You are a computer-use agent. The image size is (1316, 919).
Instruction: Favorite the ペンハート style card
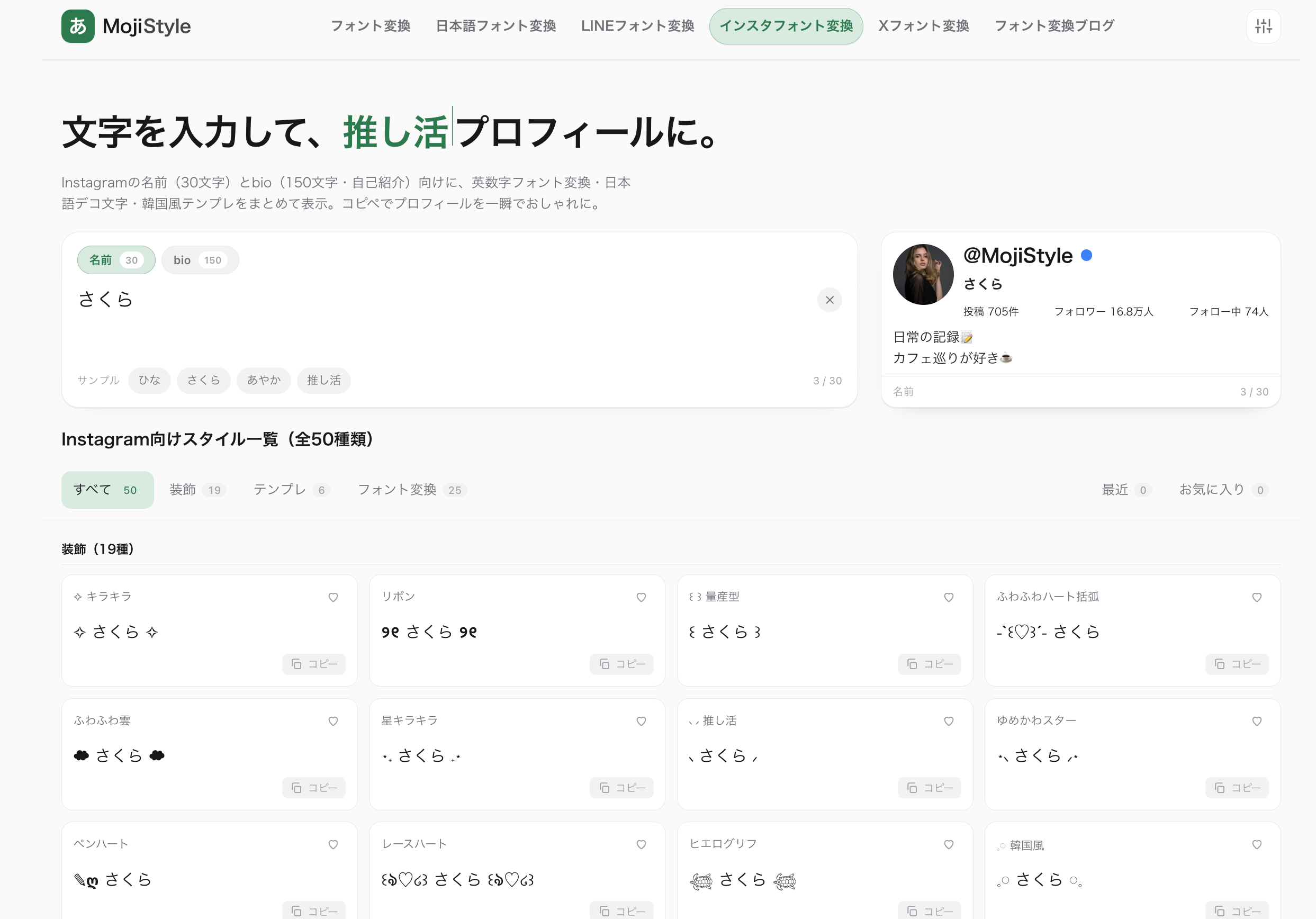tap(333, 844)
